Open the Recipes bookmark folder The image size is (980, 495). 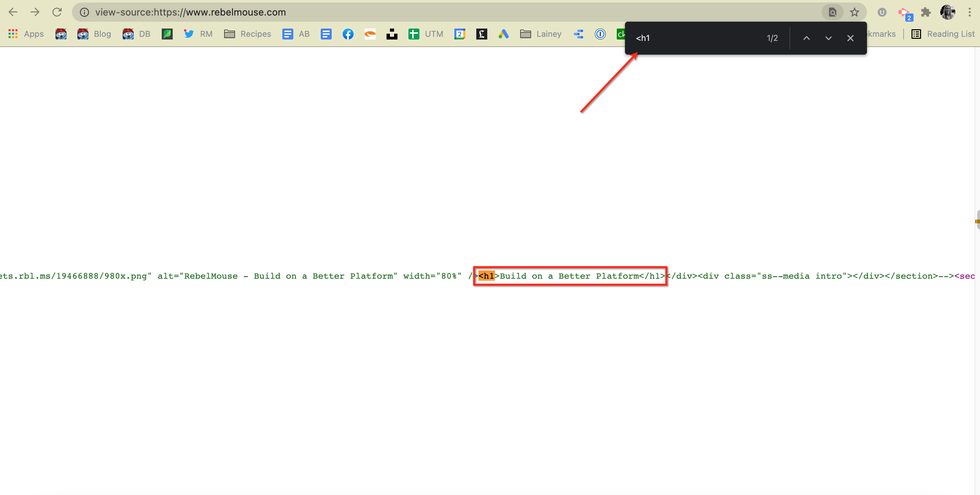pos(248,34)
